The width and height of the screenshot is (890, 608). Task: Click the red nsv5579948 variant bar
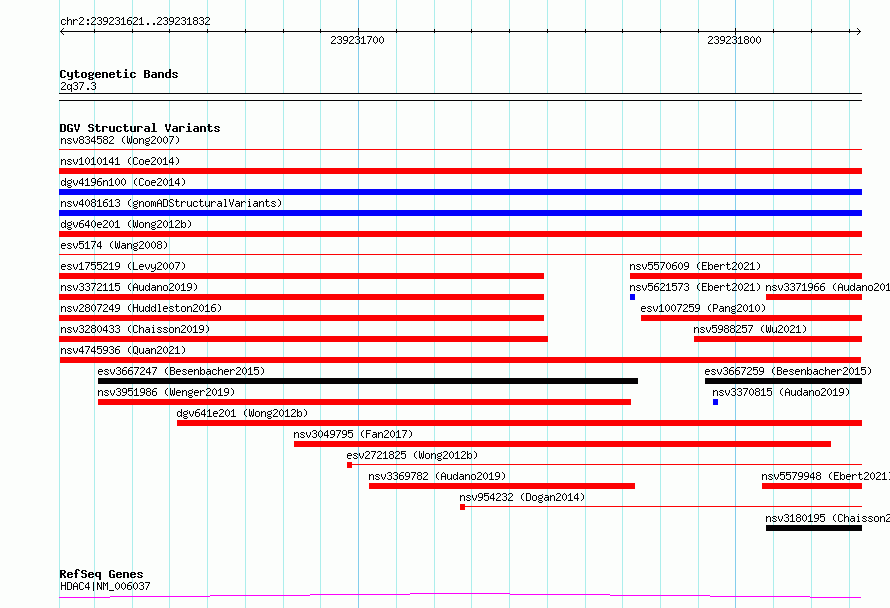coord(812,486)
